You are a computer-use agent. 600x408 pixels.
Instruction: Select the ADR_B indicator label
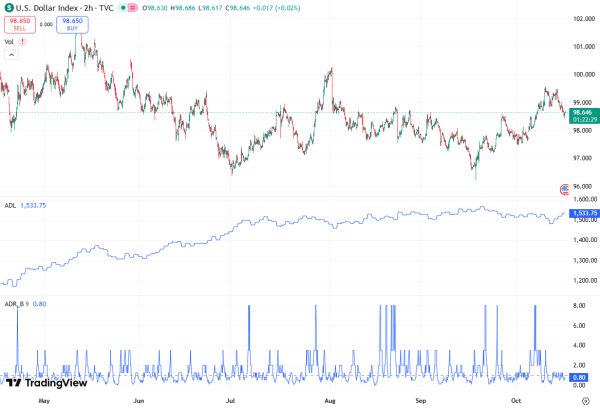click(14, 303)
